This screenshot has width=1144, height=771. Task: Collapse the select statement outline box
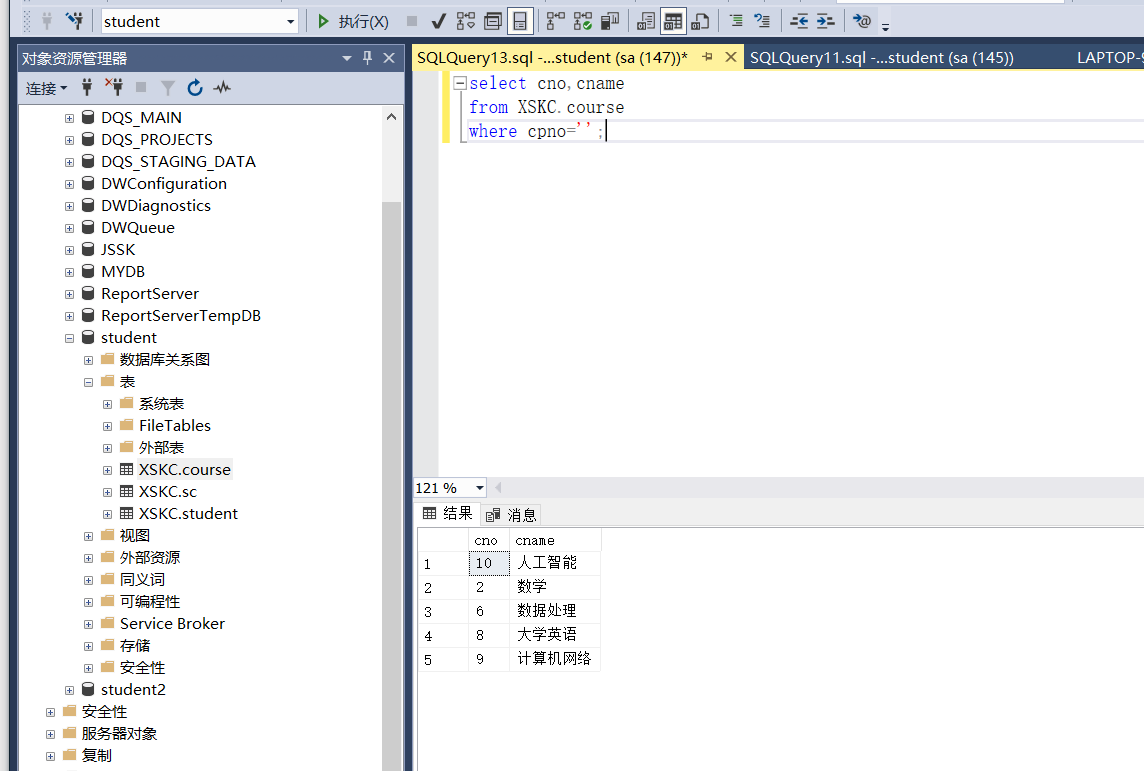460,83
